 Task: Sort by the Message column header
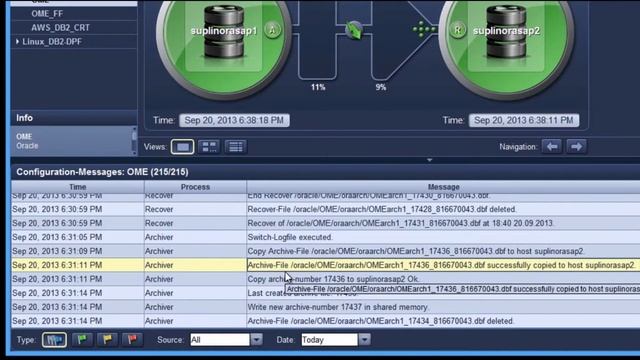pos(443,187)
